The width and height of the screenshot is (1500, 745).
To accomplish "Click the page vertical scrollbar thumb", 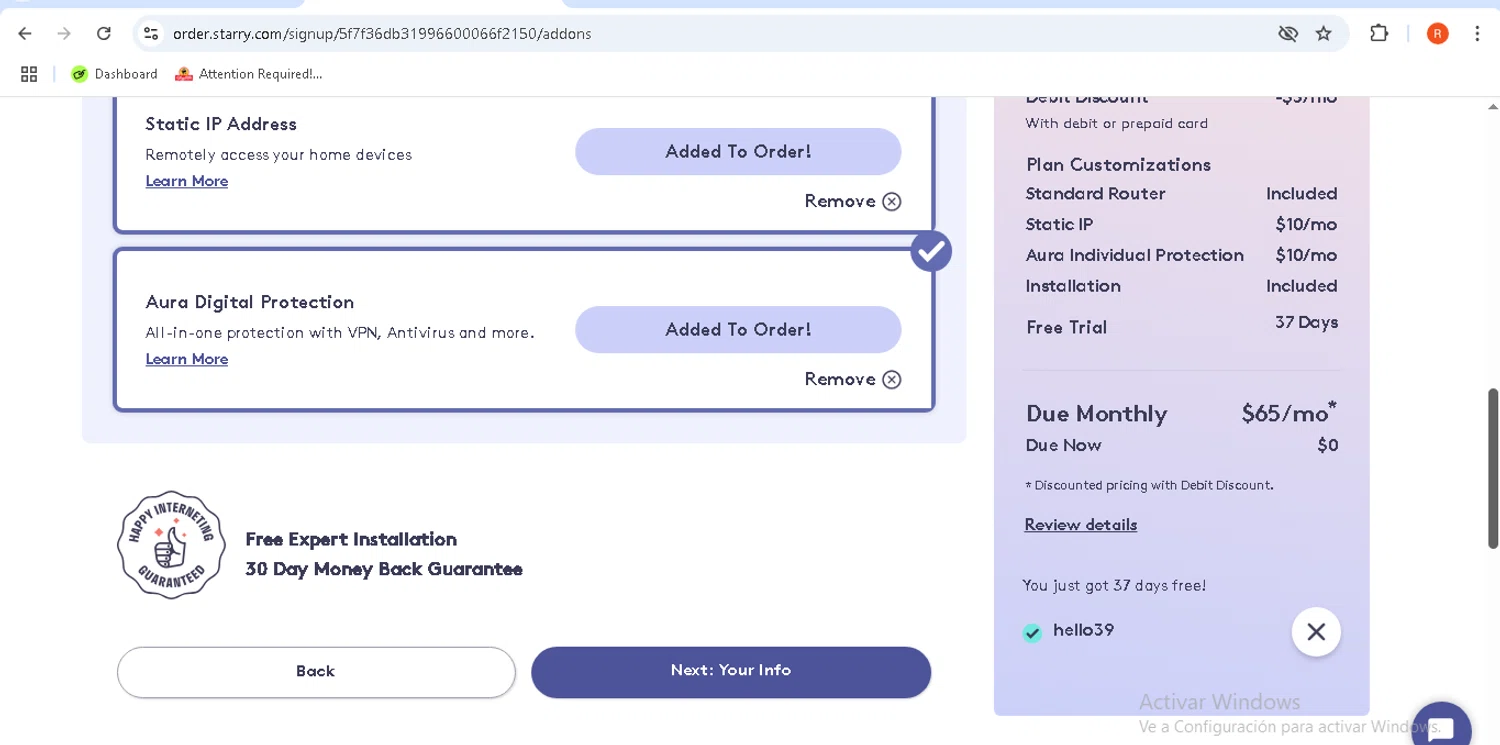I will tap(1493, 468).
